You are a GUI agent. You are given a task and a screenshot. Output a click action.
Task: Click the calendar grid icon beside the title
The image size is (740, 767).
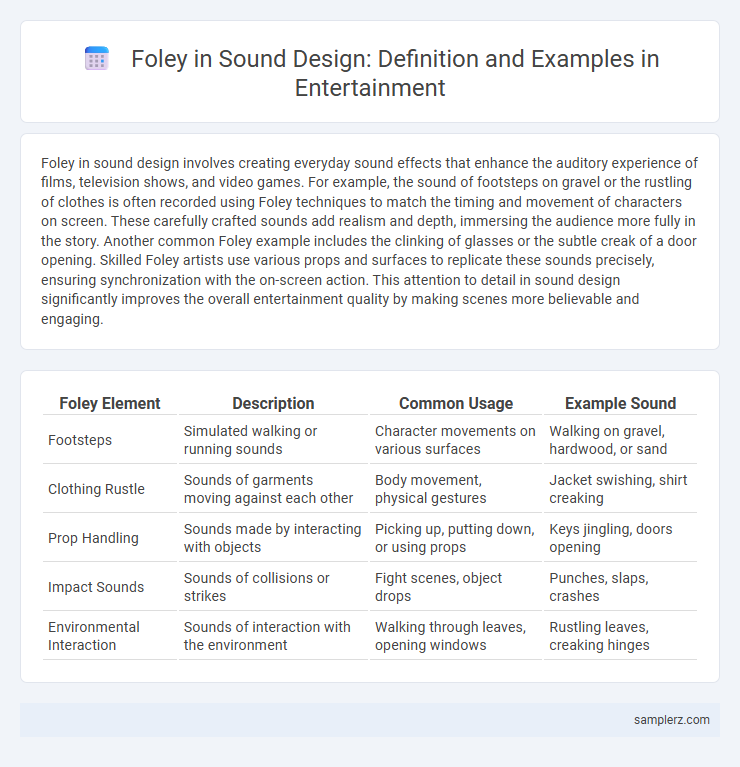[97, 59]
